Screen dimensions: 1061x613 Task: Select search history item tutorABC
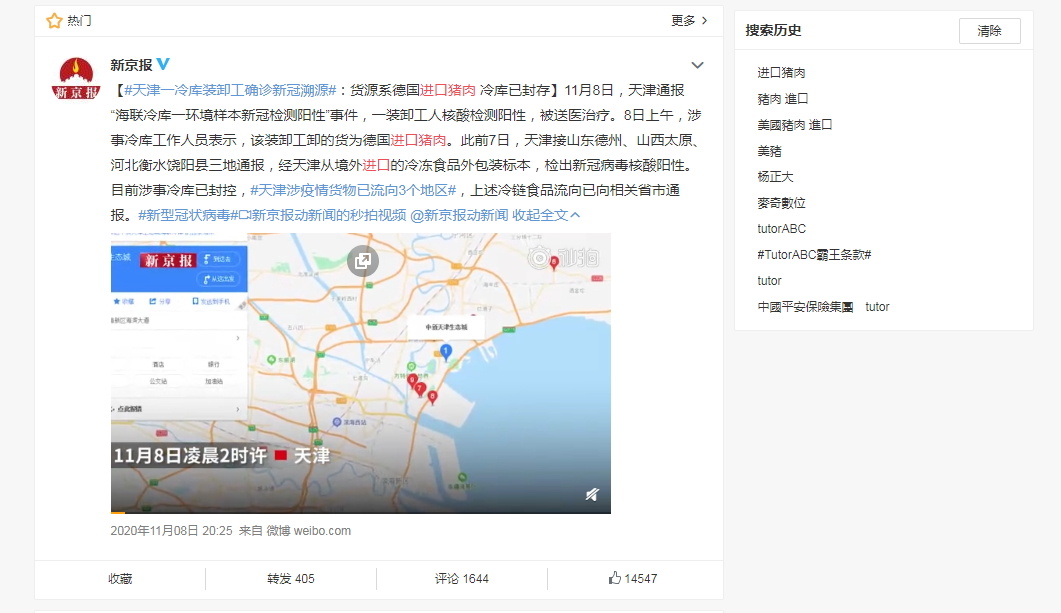click(782, 229)
